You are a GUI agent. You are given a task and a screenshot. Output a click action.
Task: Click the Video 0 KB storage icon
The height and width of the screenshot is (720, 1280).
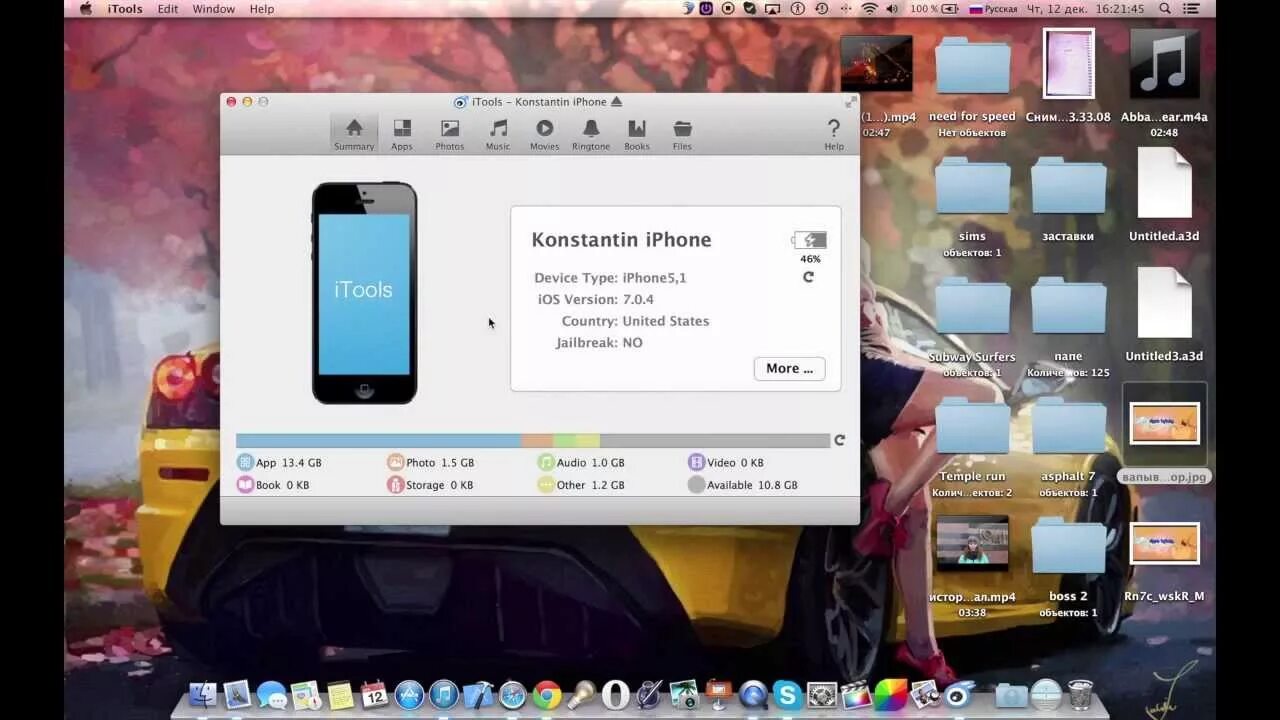(696, 462)
